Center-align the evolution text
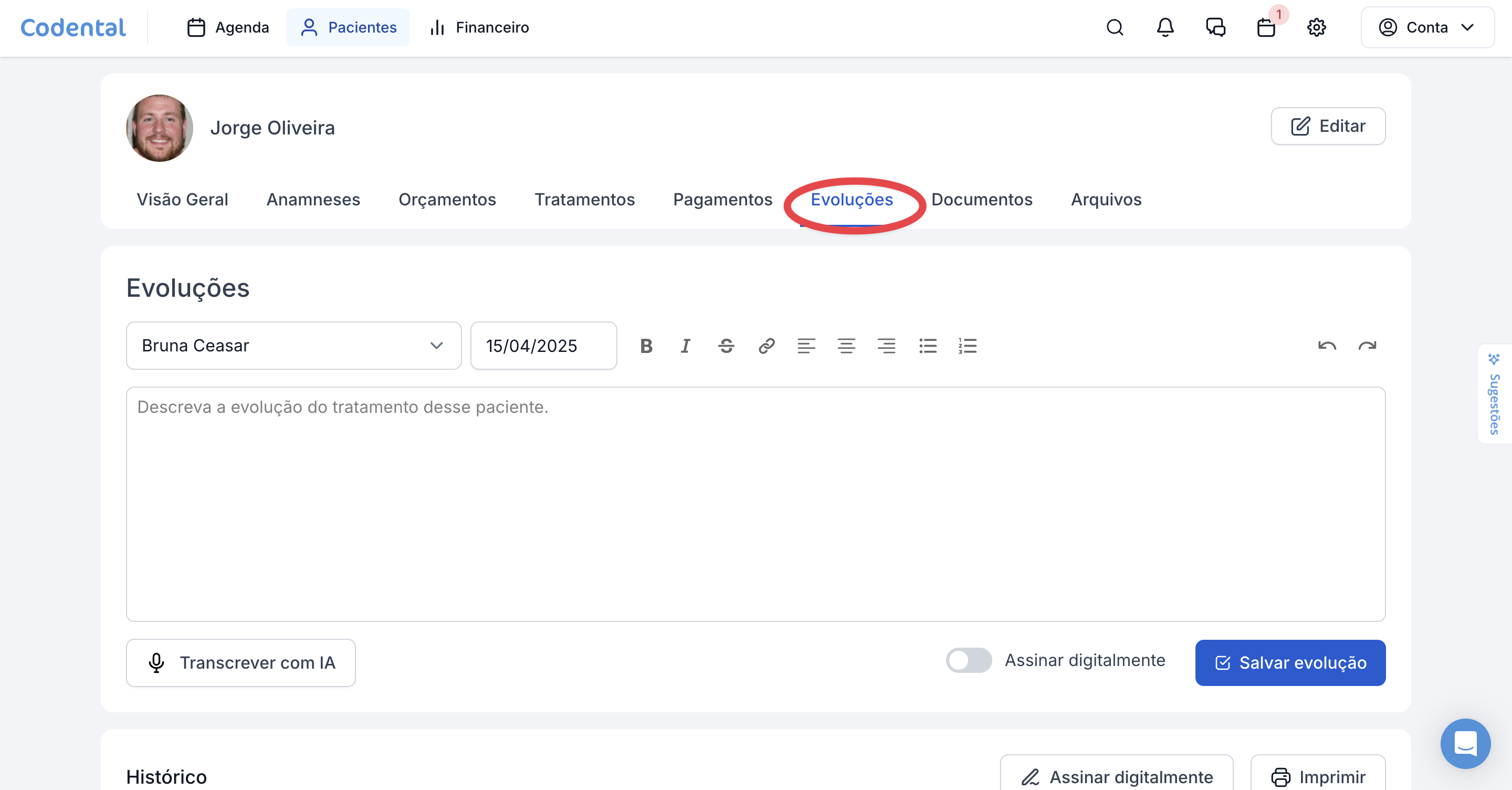Image resolution: width=1512 pixels, height=790 pixels. 846,346
